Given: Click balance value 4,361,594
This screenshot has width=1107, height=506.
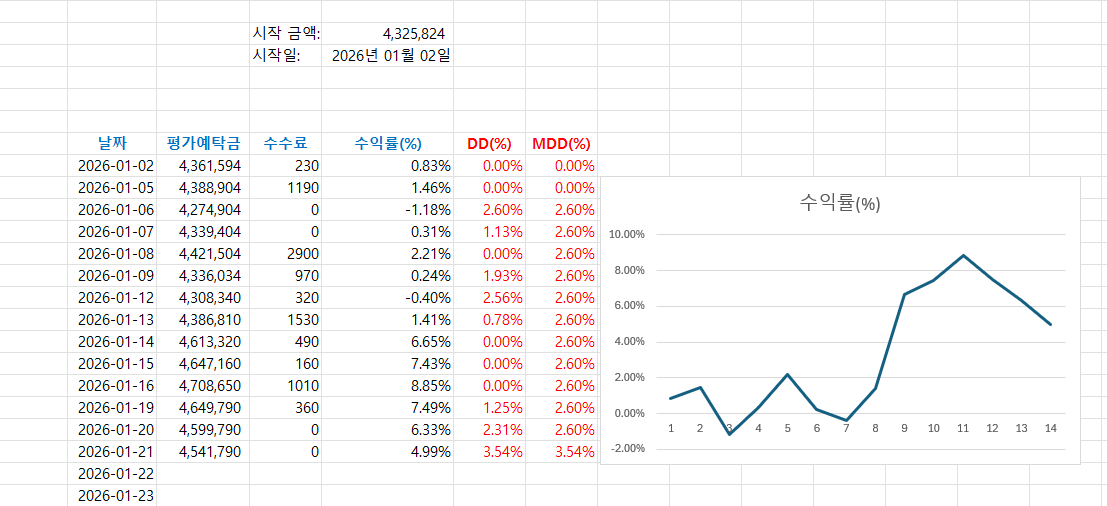Looking at the screenshot, I should click(x=210, y=166).
